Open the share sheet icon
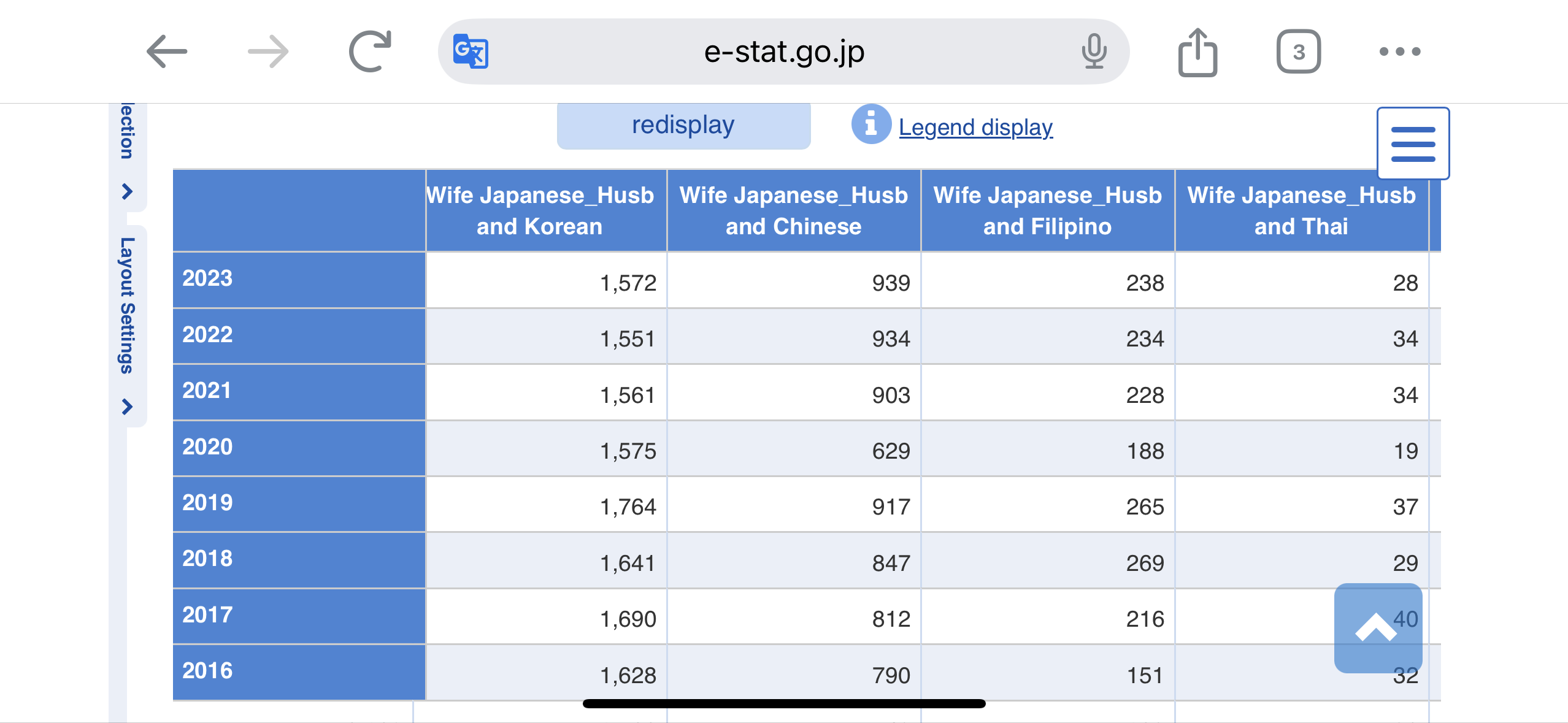Viewport: 1568px width, 723px height. (1197, 52)
